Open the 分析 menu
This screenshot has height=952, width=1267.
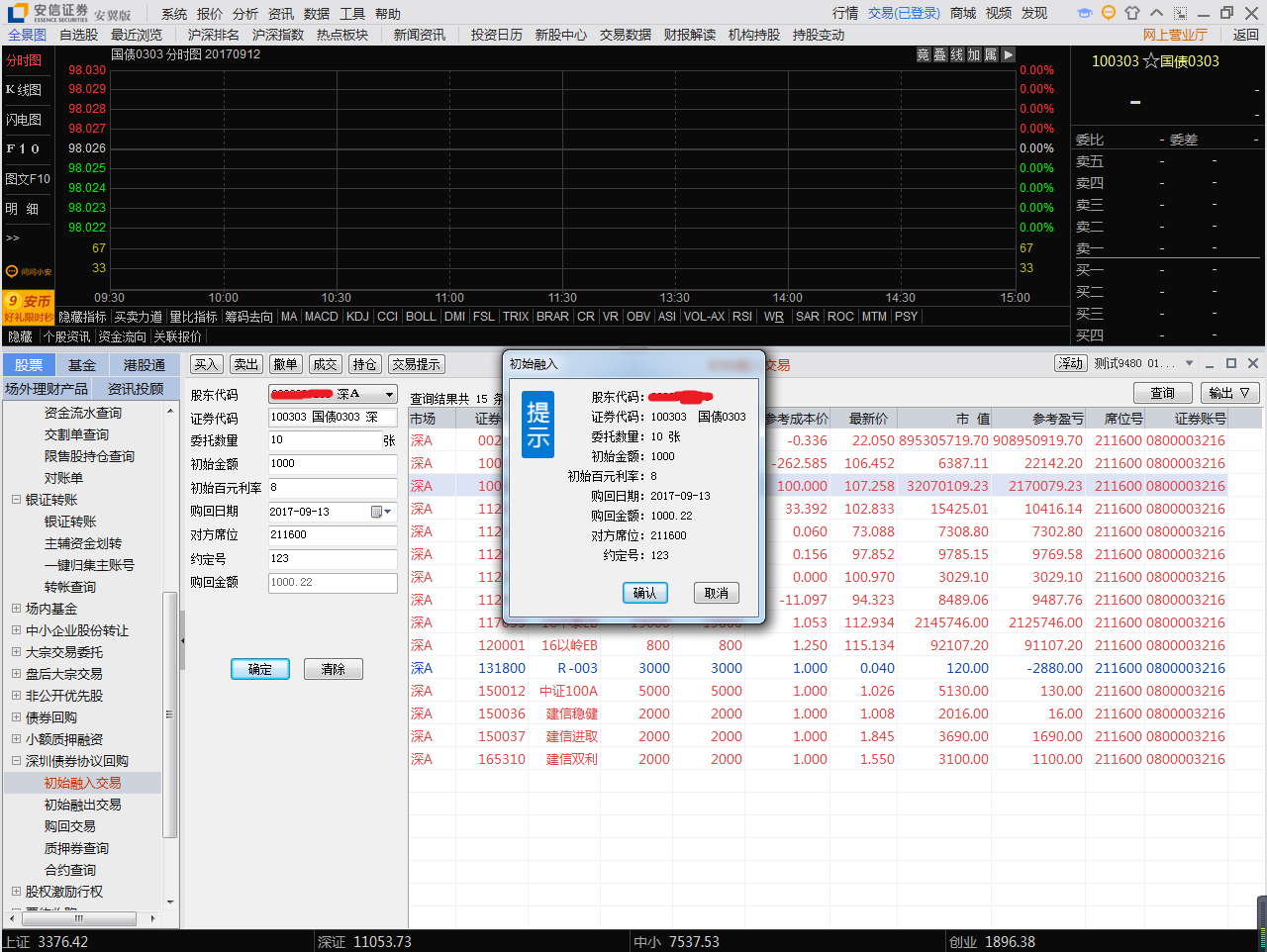tap(245, 14)
